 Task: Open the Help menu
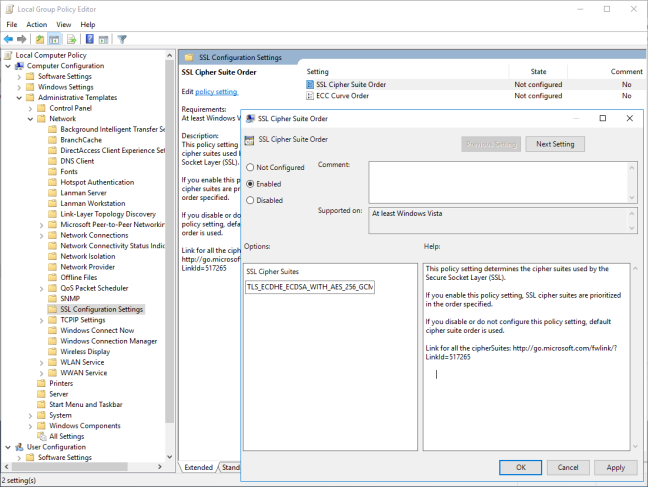88,24
